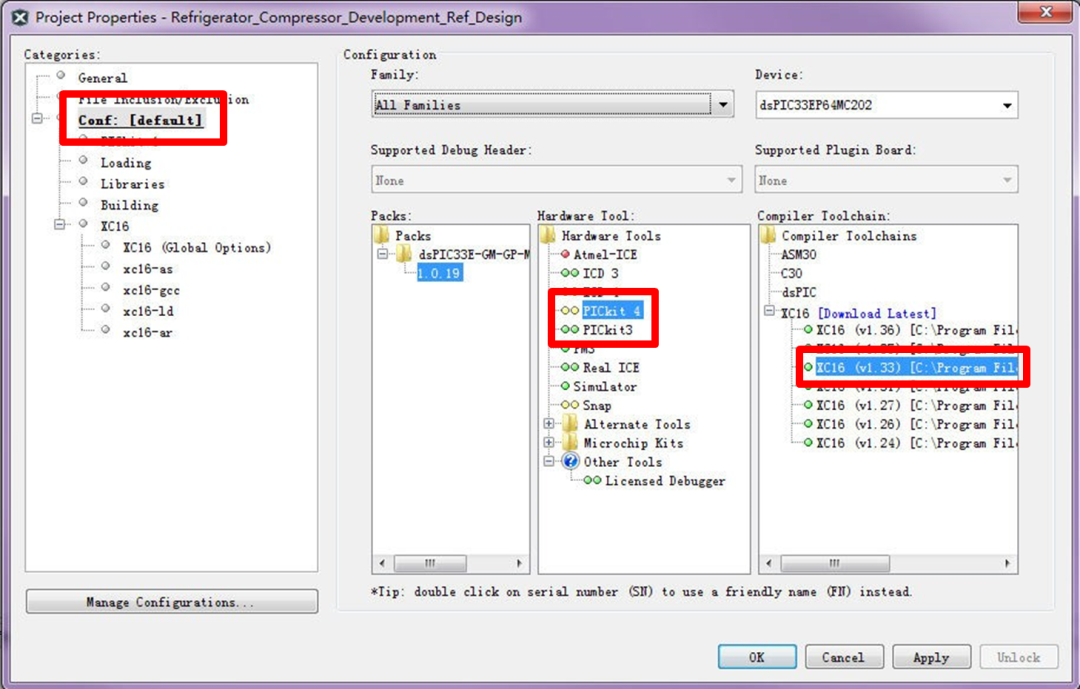Click the XC16 v1.27 green status dot
This screenshot has width=1080, height=689.
coord(808,405)
